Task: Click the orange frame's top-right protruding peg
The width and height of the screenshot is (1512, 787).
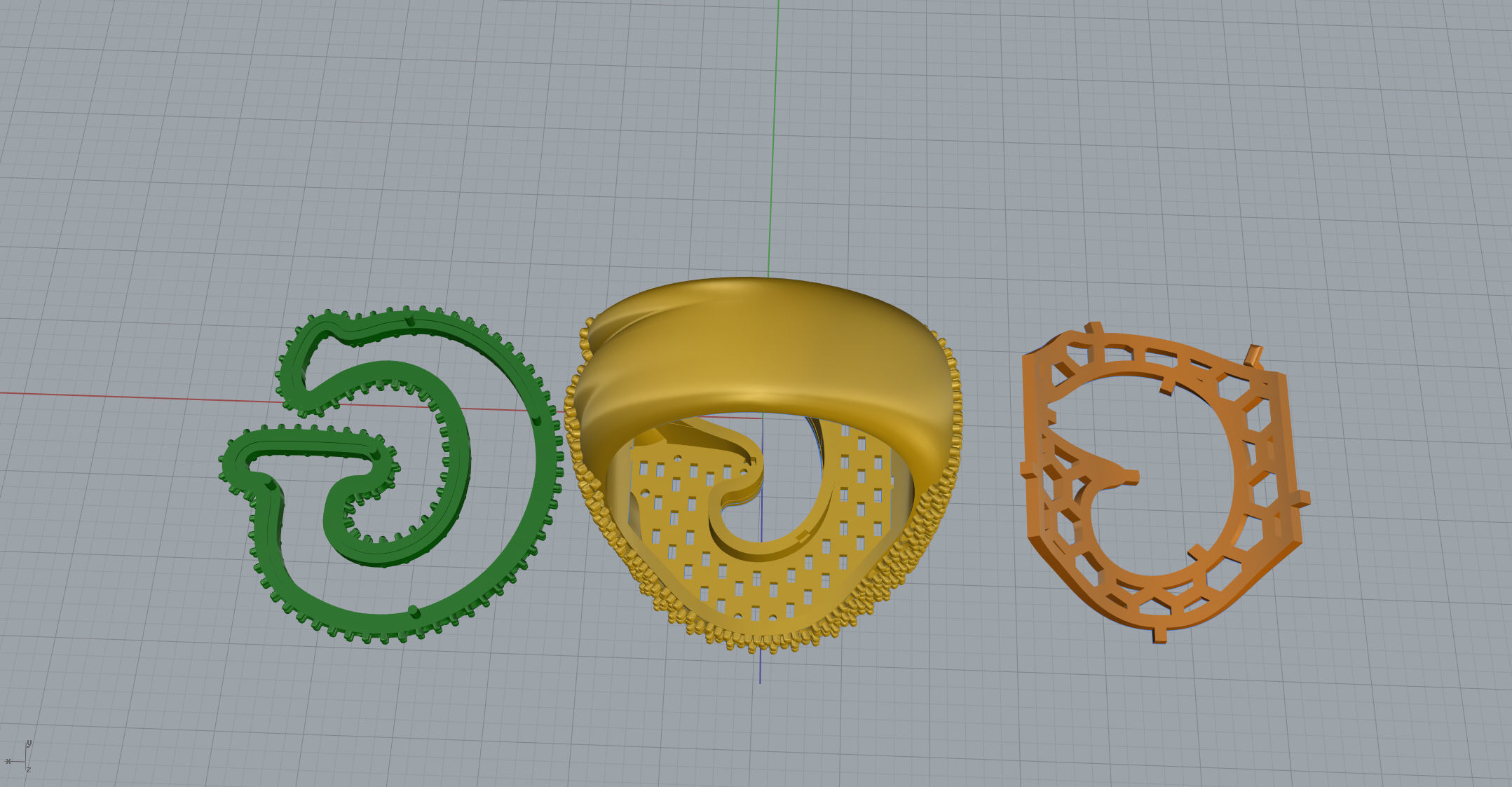Action: (x=1254, y=354)
